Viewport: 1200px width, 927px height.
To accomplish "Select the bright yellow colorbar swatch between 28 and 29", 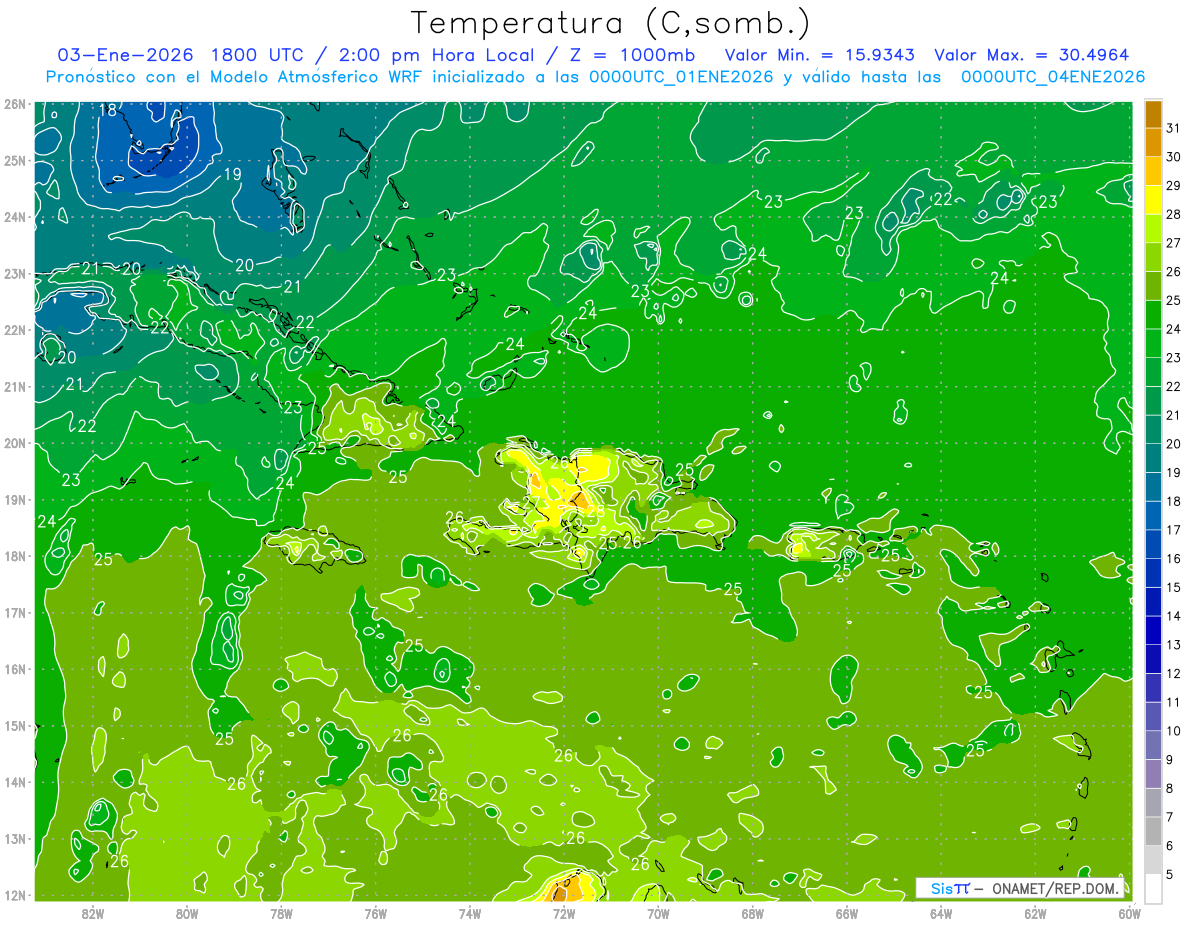I will (x=1153, y=200).
